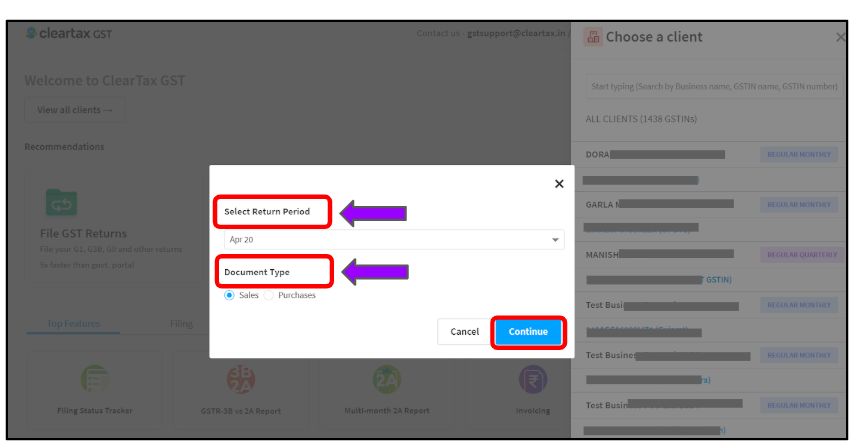Open the Filing Status Tracker icon
Screen dimensions: 856x447
(x=94, y=379)
